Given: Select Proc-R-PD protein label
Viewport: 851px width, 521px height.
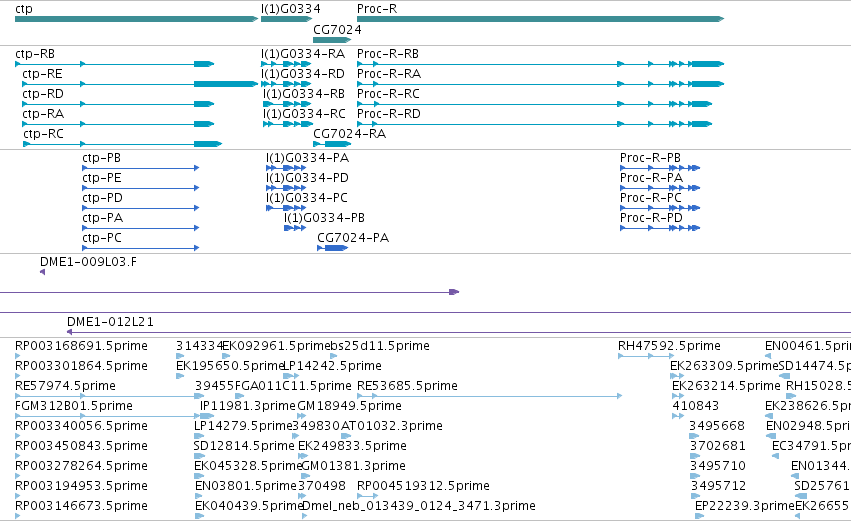Looking at the screenshot, I should 651,218.
